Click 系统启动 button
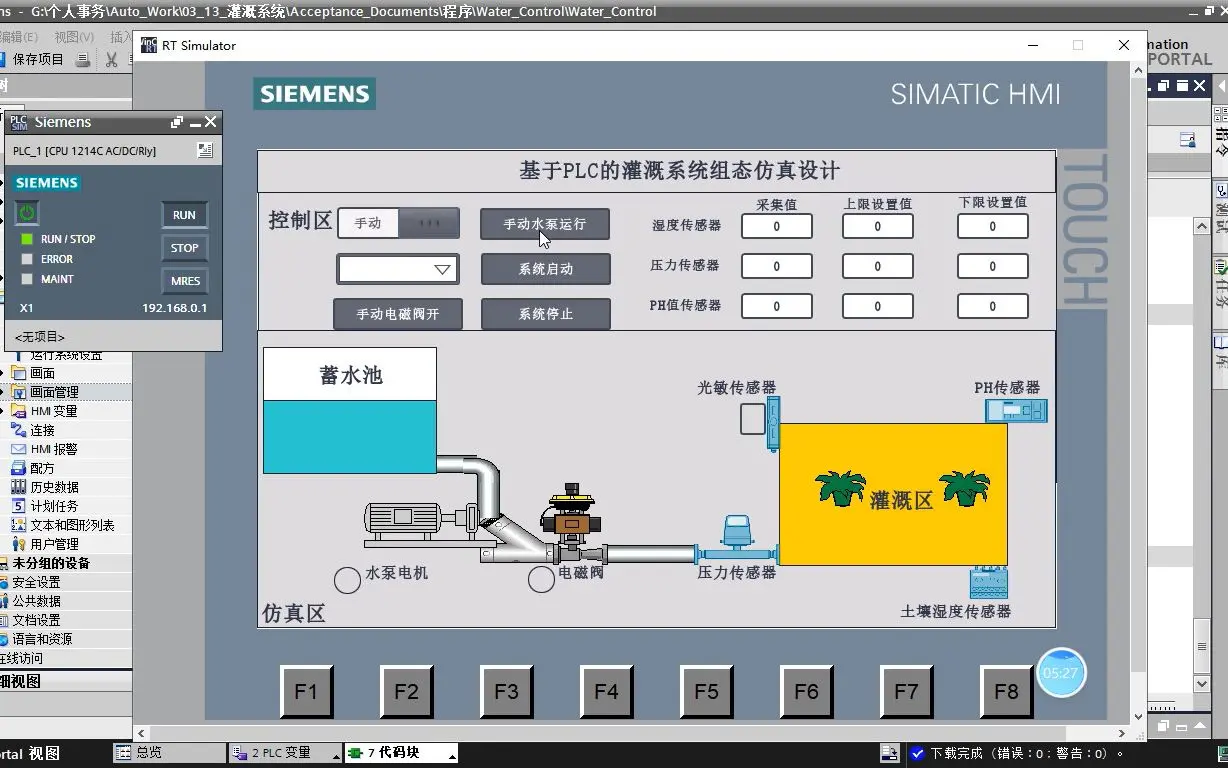Screen dimensions: 1228x768 coord(545,269)
